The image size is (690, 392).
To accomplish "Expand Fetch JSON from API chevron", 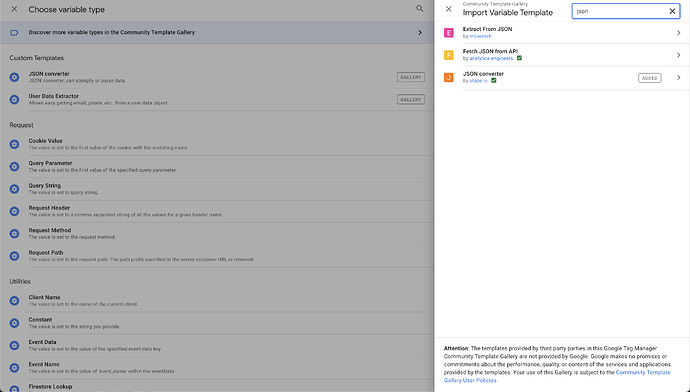I will pyautogui.click(x=679, y=55).
